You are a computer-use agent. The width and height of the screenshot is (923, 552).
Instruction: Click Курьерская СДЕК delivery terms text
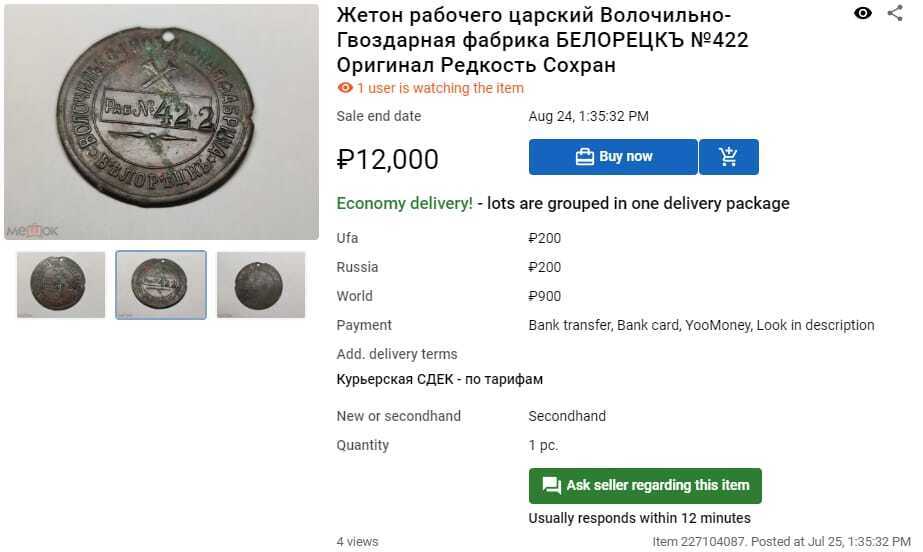(x=439, y=379)
